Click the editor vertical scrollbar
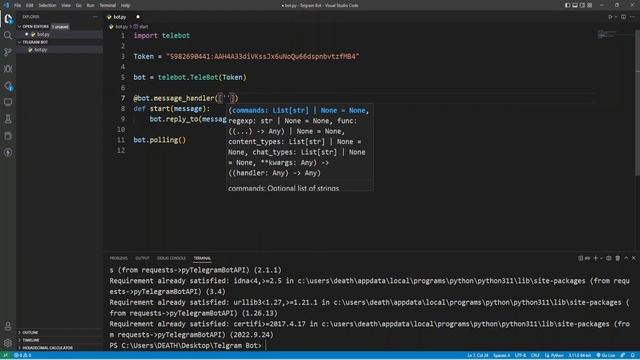 point(637,102)
